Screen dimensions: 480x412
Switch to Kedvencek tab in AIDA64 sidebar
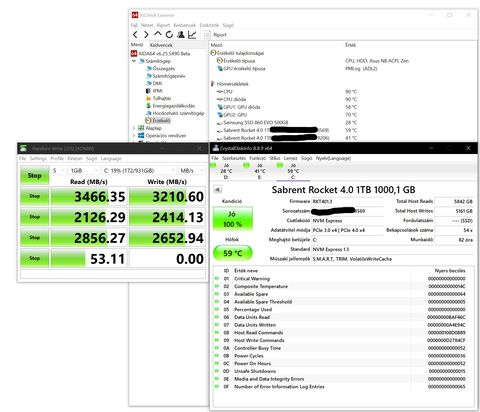[161, 45]
